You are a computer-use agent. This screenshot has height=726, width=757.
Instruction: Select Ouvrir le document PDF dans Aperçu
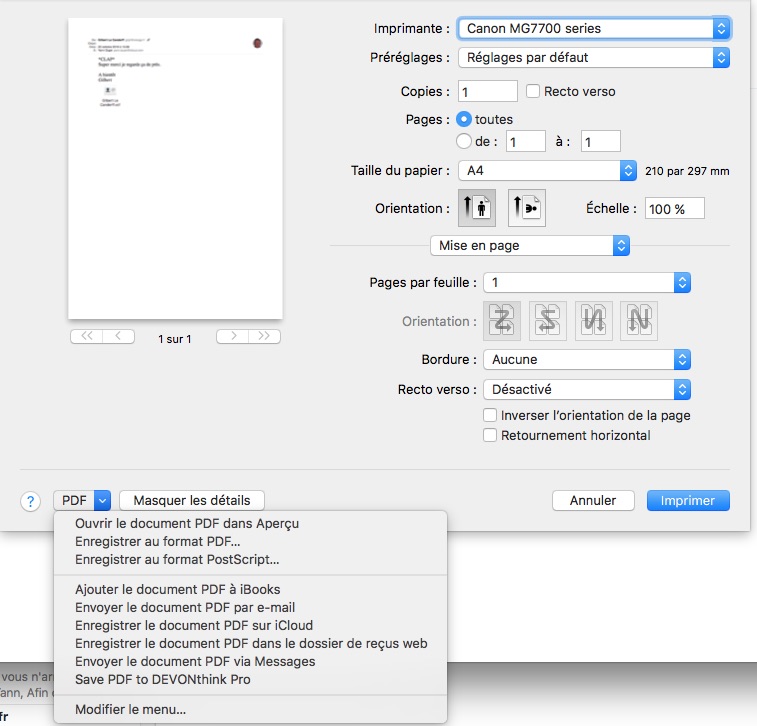(x=186, y=523)
